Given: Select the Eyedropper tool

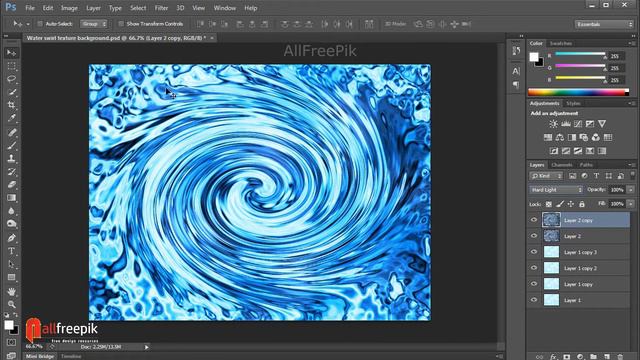Looking at the screenshot, I should (11, 118).
